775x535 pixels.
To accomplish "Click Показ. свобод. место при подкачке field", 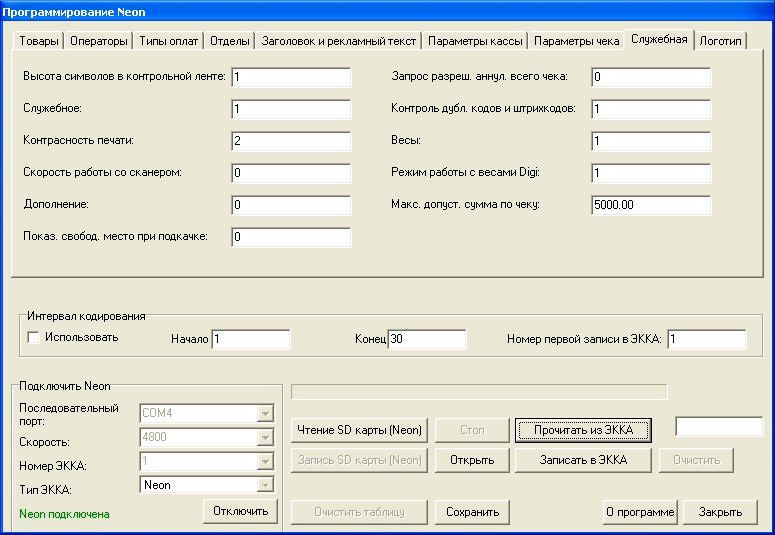I will click(x=291, y=237).
